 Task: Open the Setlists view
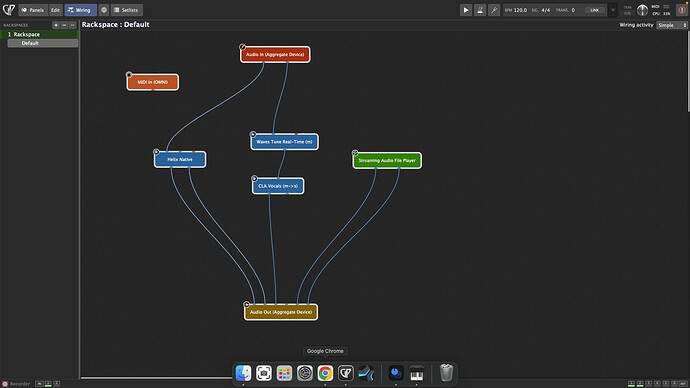point(126,10)
